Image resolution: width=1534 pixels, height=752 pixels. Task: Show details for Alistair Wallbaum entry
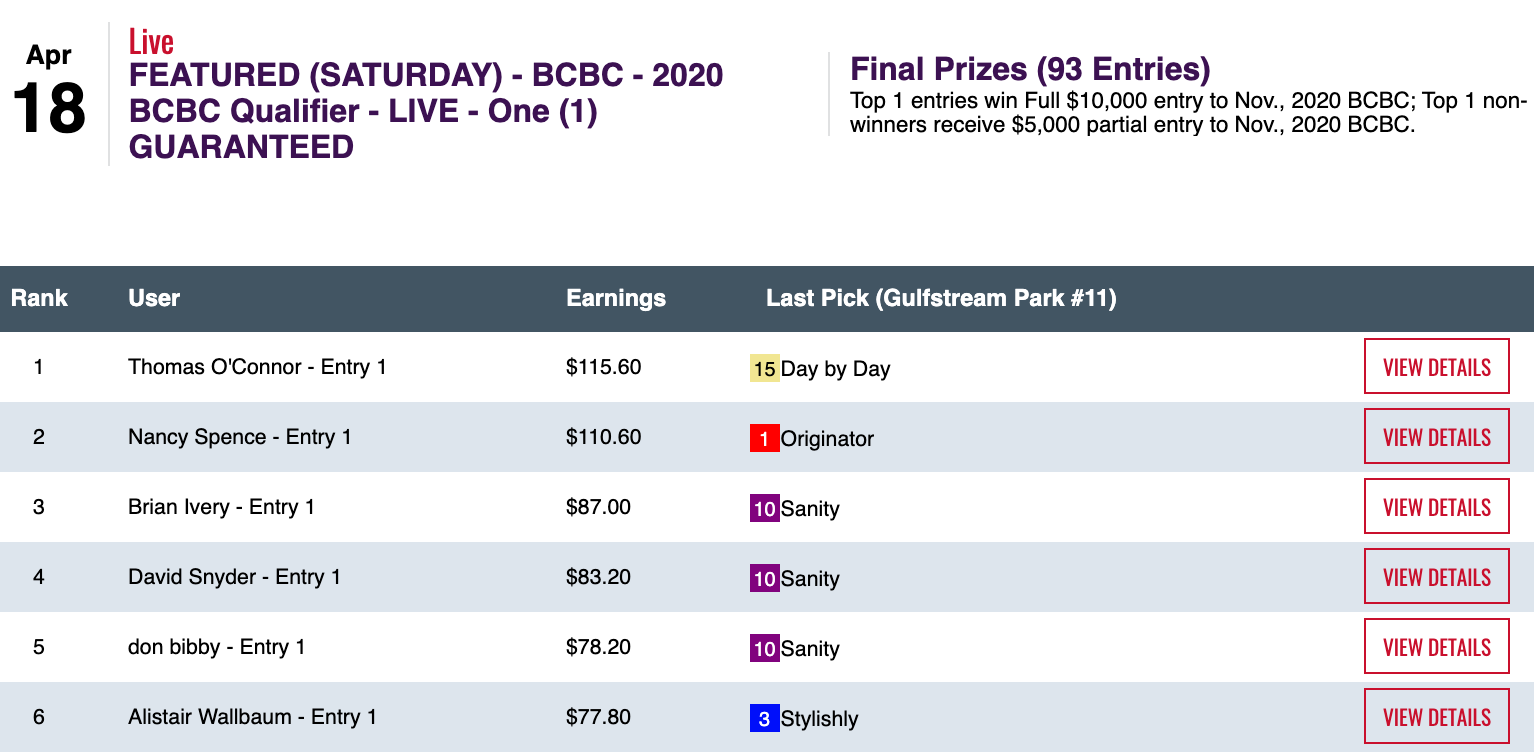click(1436, 717)
